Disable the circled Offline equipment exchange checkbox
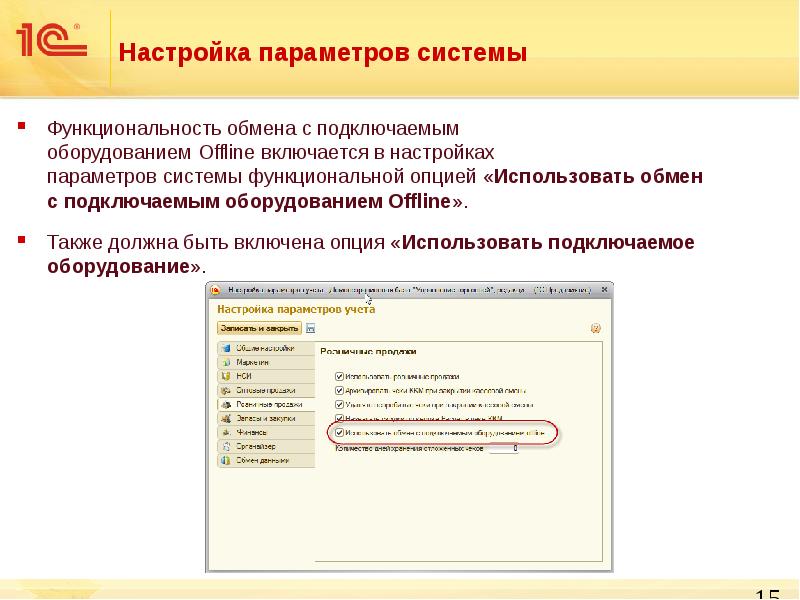This screenshot has width=800, height=600. point(340,433)
